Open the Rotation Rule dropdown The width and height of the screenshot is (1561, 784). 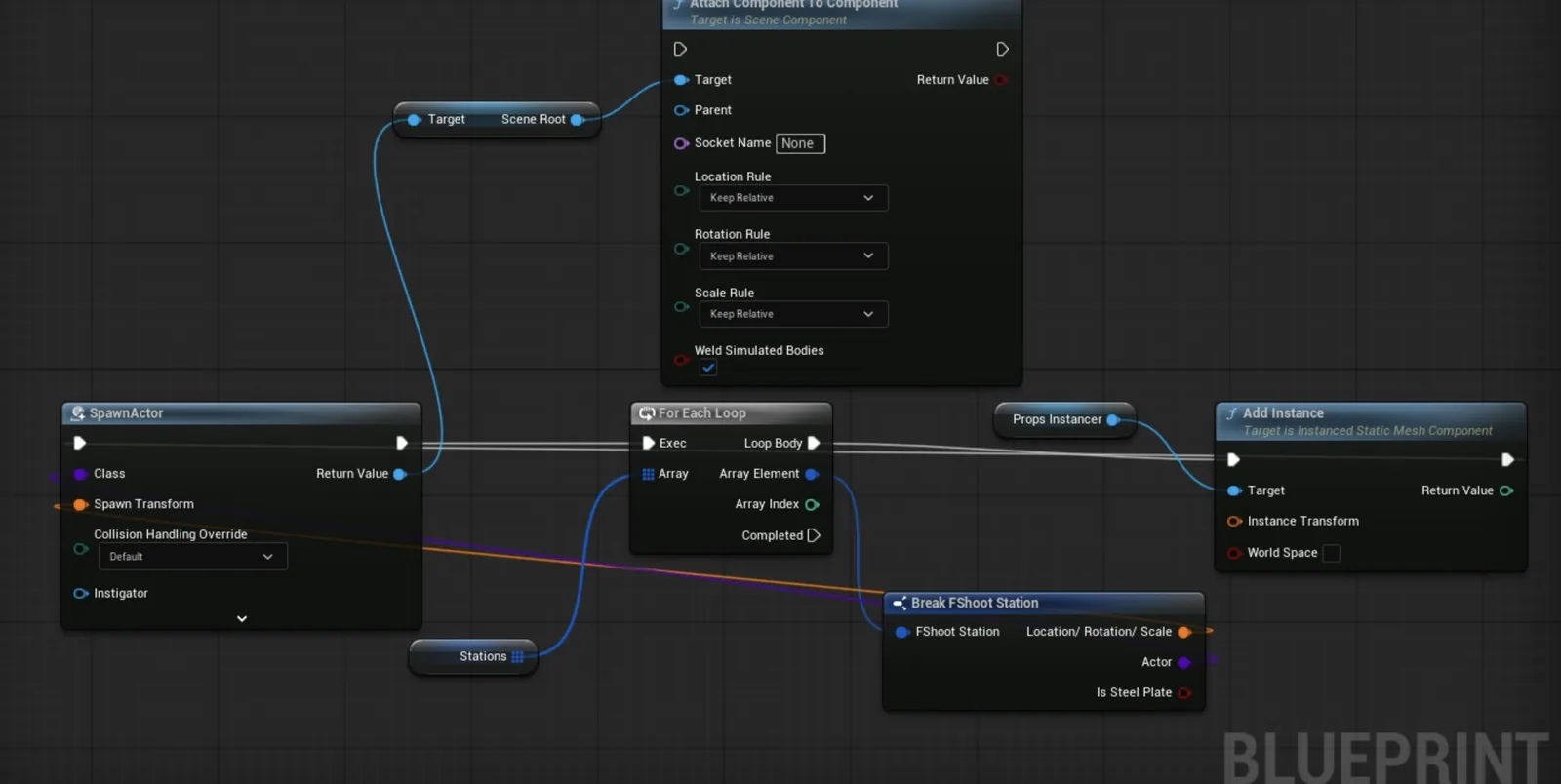click(x=793, y=256)
